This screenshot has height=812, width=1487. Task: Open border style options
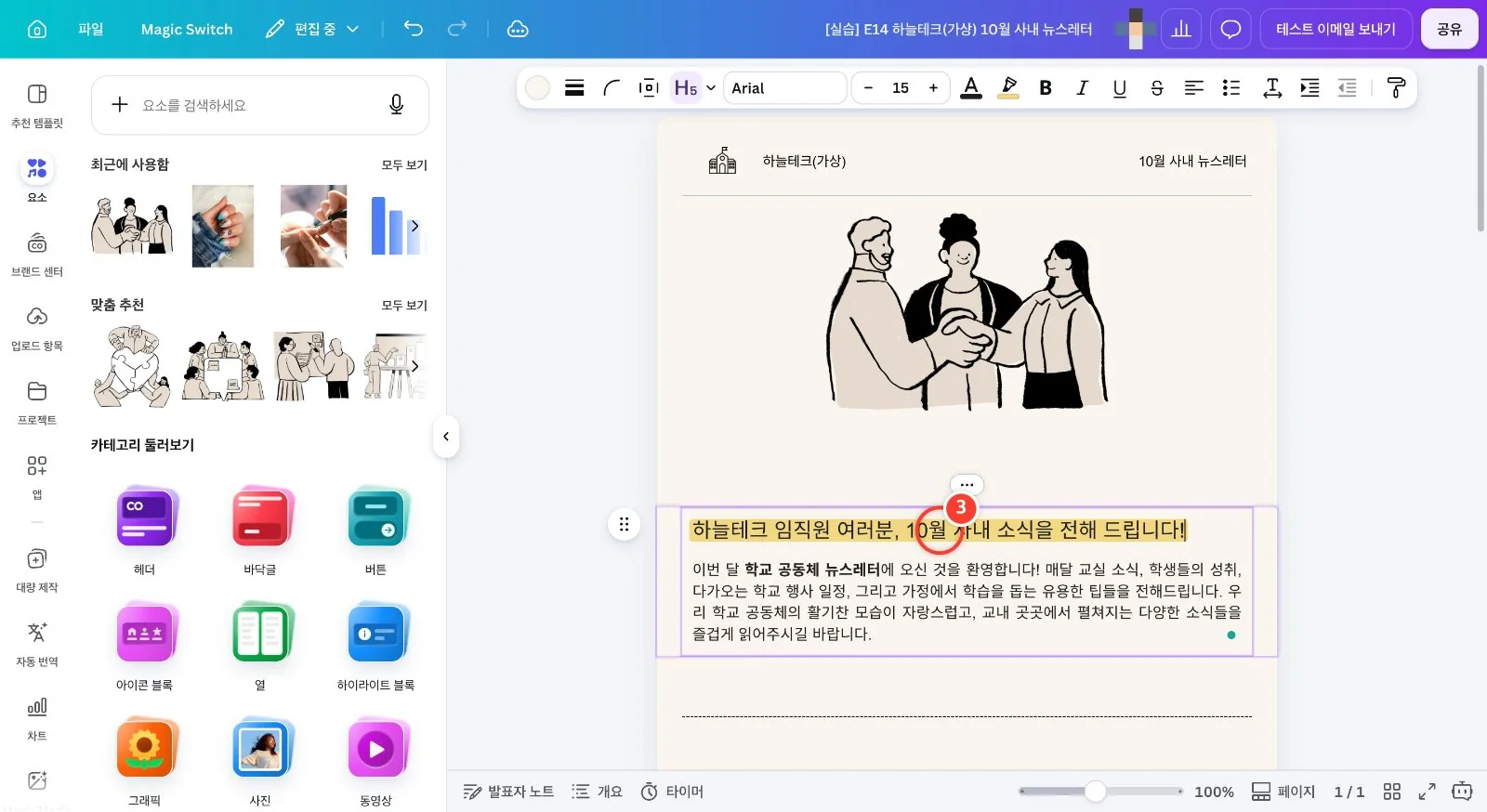[x=574, y=87]
